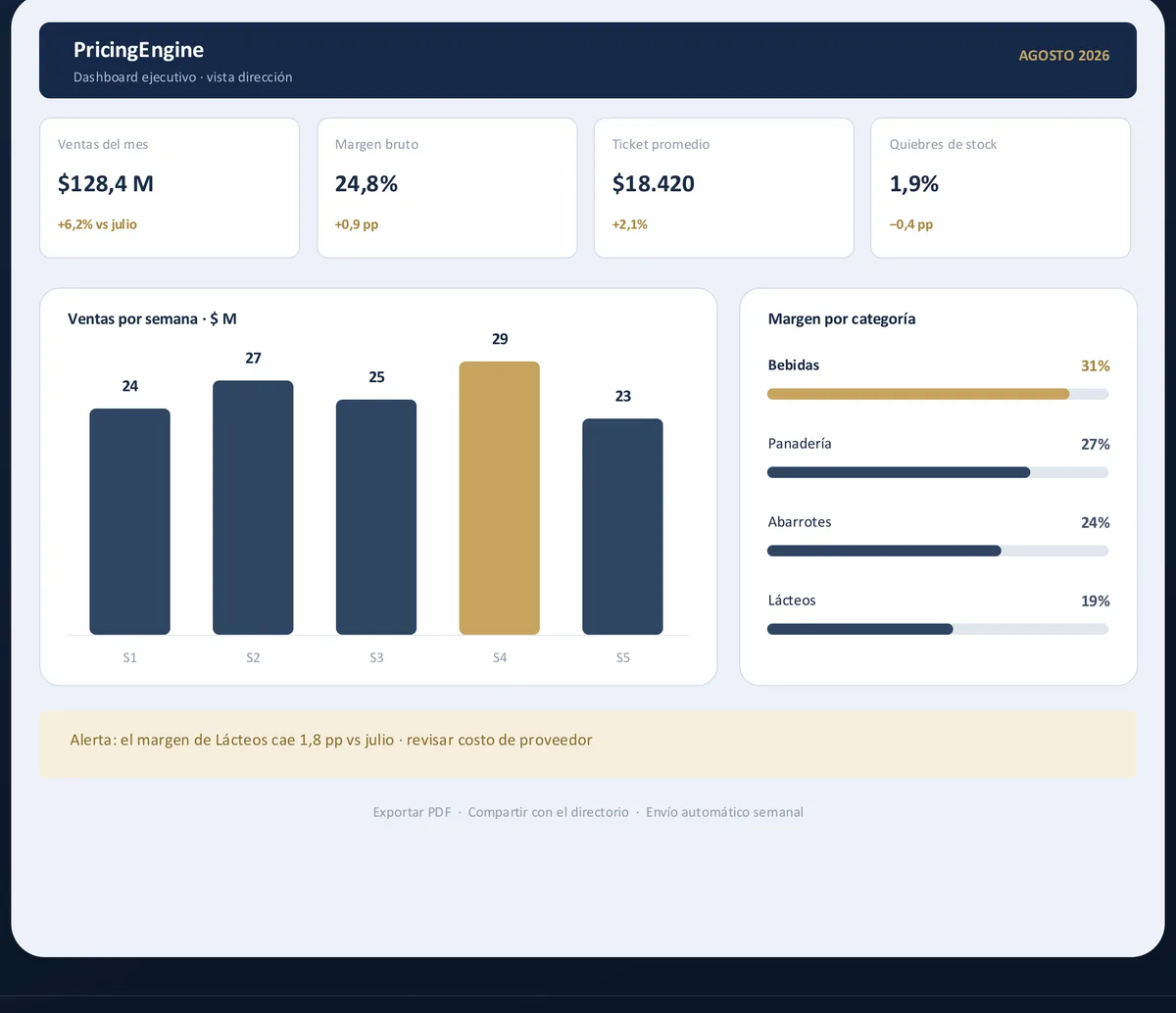This screenshot has height=1013, width=1176.
Task: Click the '+6,2% vs julio' change text
Action: pos(97,224)
